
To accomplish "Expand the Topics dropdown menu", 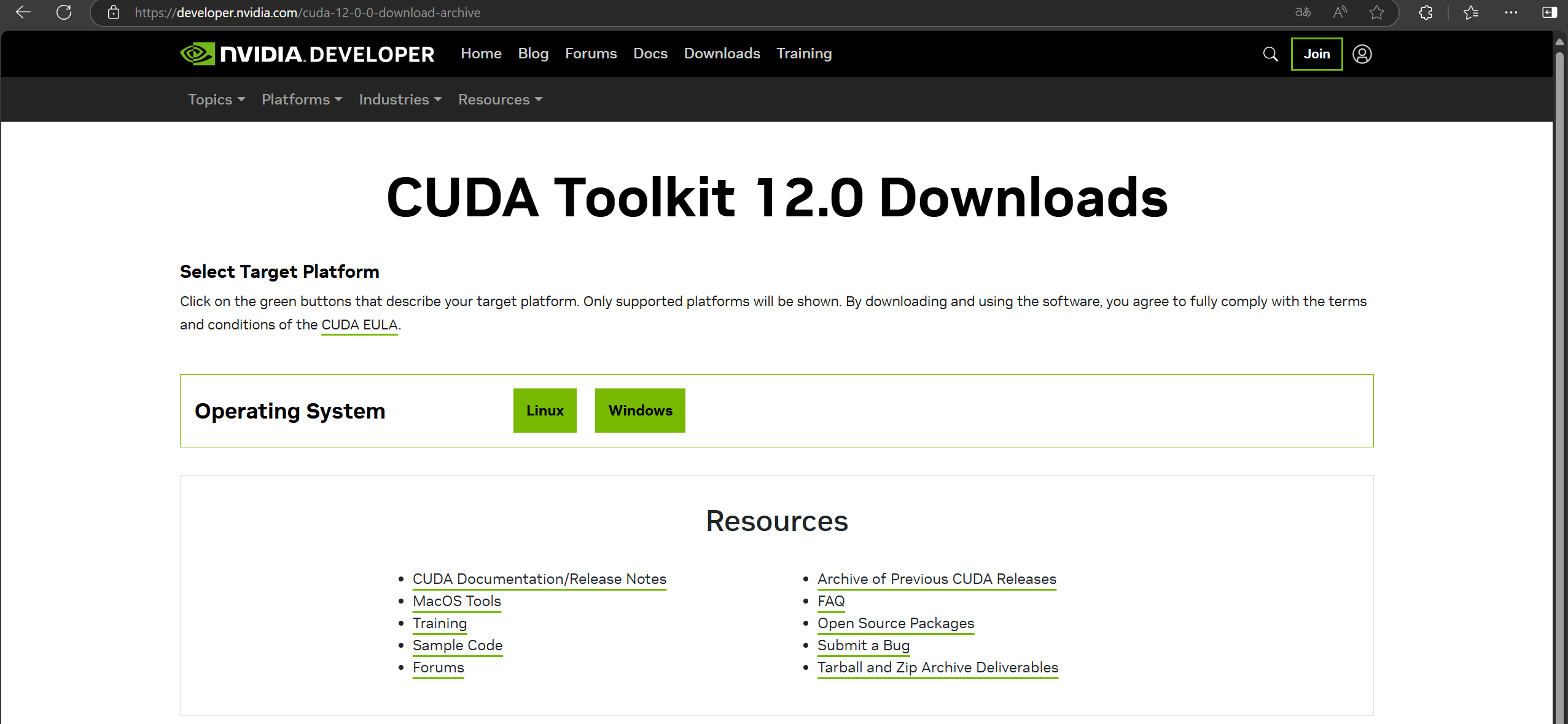I will coord(216,100).
